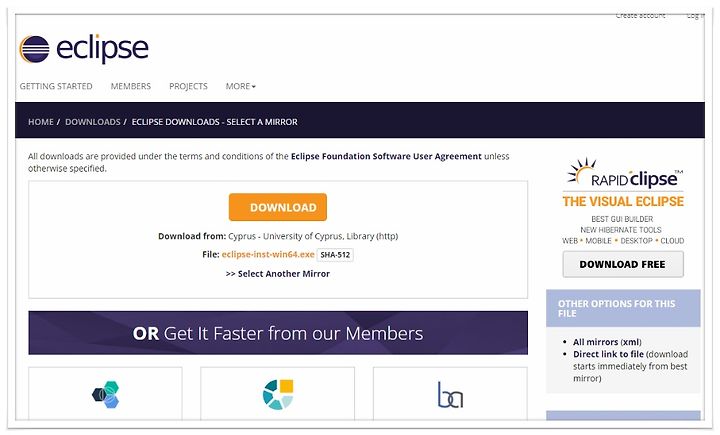Click 'OR Get It Faster from our Members' banner

click(x=278, y=333)
